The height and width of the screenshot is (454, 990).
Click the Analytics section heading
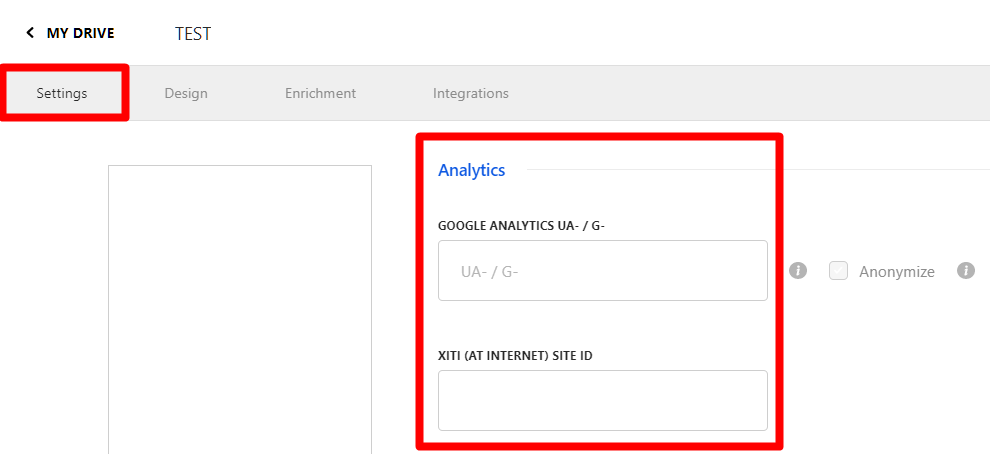point(471,170)
